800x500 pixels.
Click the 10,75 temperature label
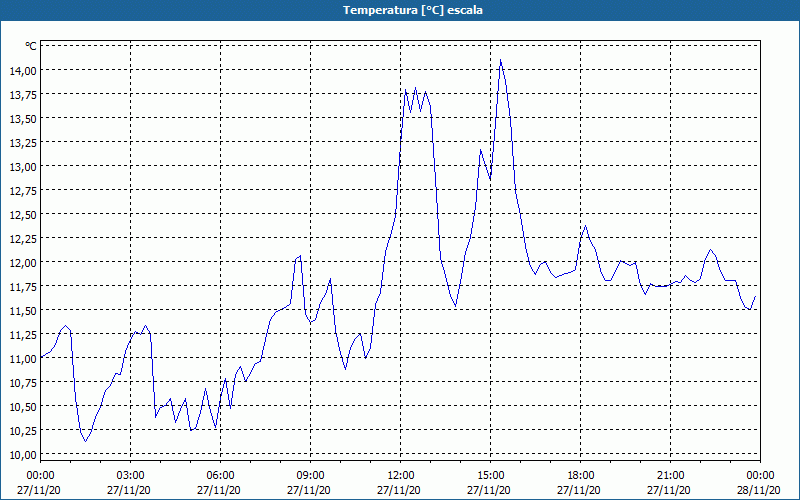(x=23, y=383)
